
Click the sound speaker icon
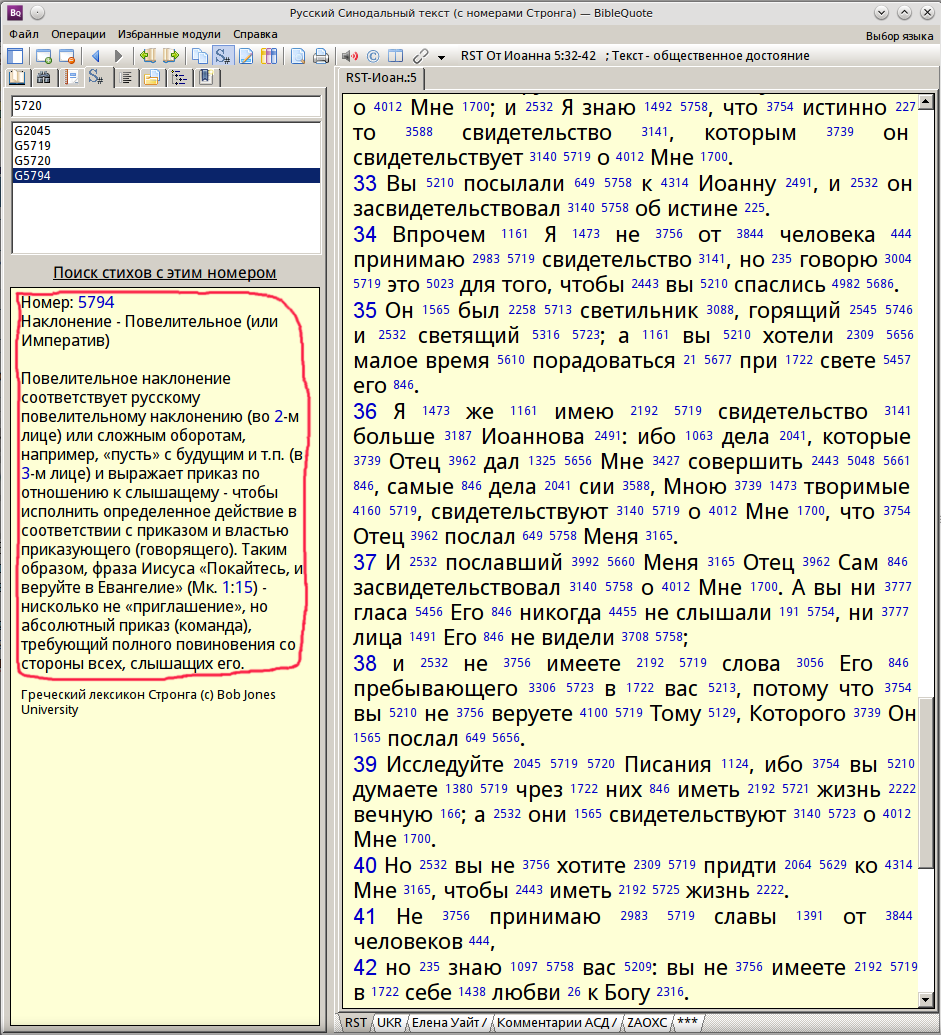click(349, 56)
